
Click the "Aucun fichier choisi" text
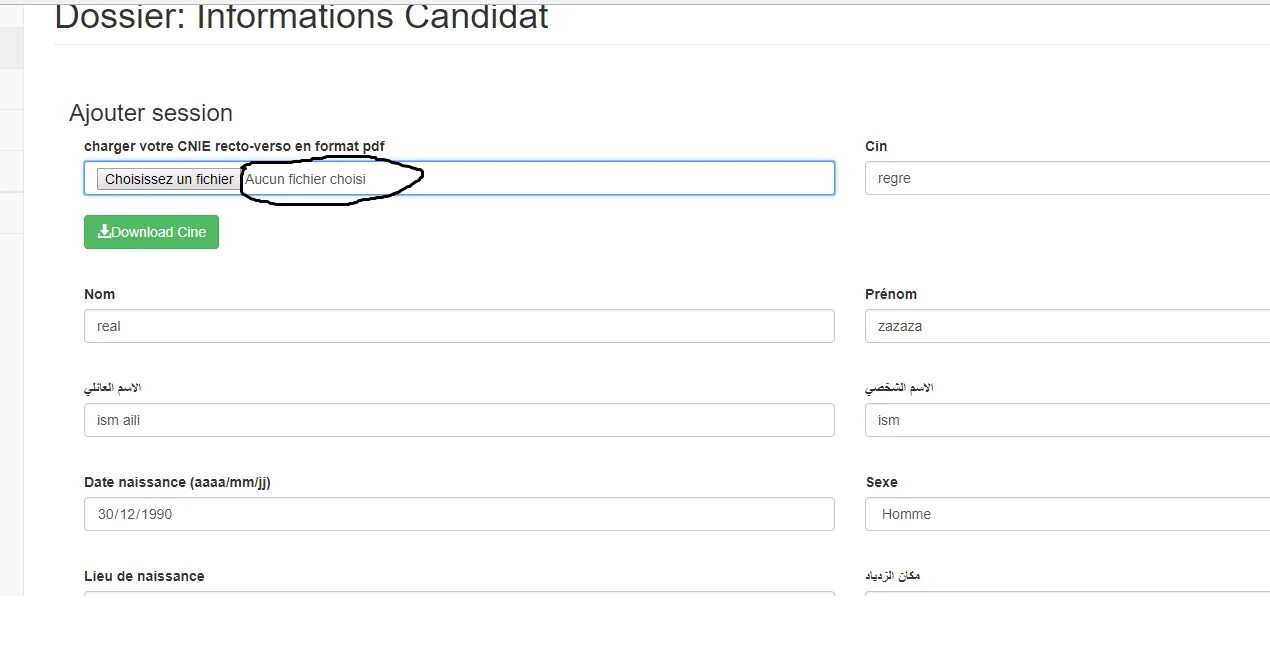306,179
